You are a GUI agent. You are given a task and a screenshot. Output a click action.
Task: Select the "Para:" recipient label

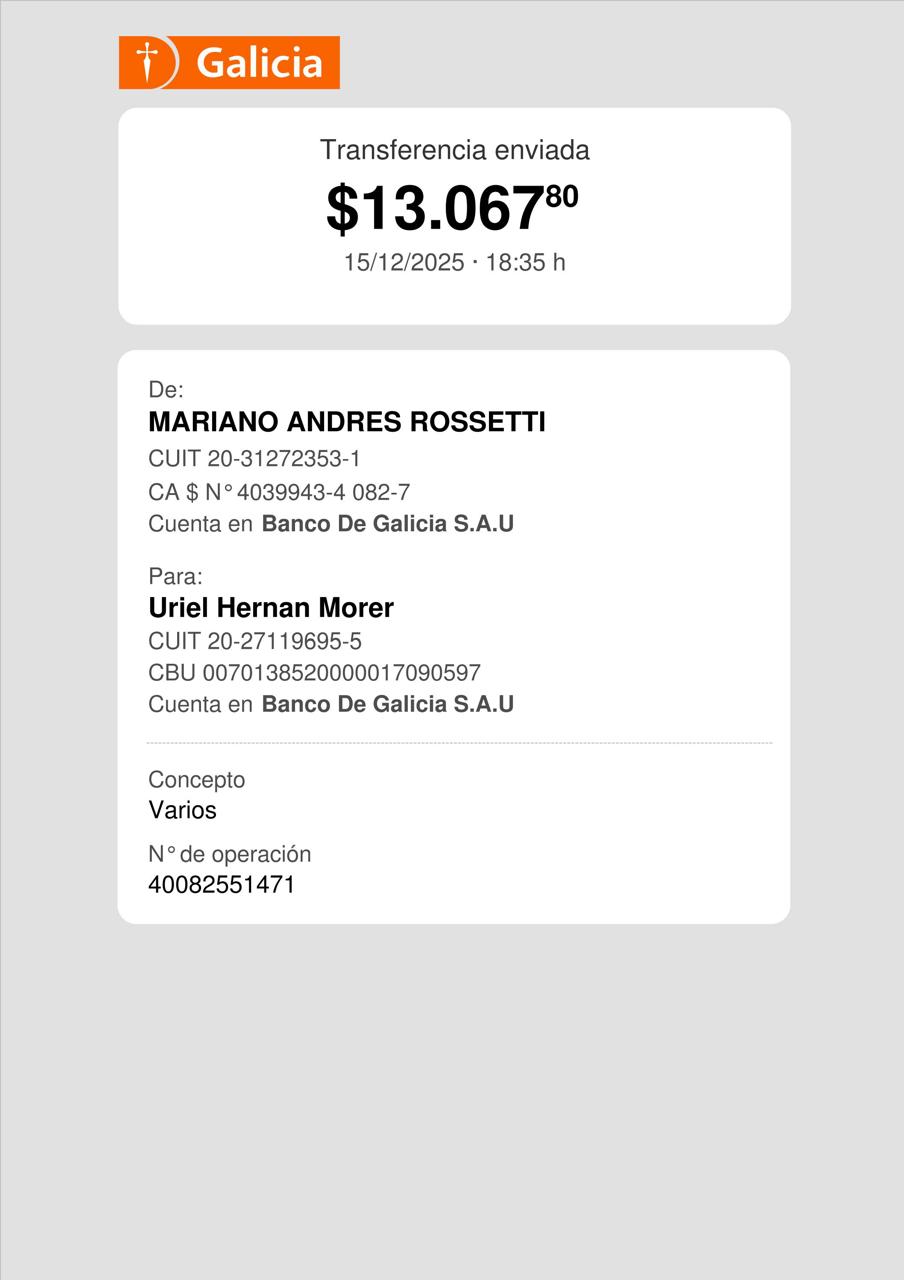(175, 577)
